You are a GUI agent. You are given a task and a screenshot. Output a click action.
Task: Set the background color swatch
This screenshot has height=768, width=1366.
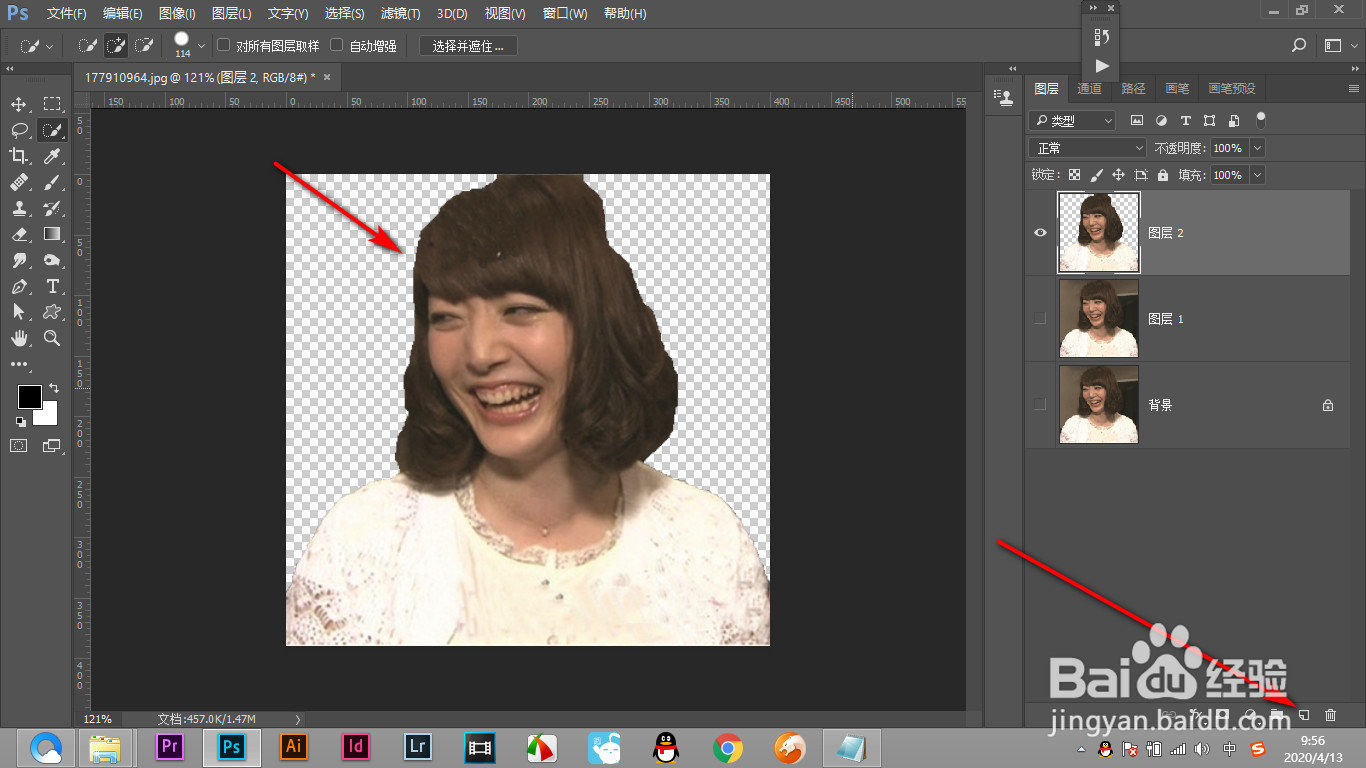point(48,415)
